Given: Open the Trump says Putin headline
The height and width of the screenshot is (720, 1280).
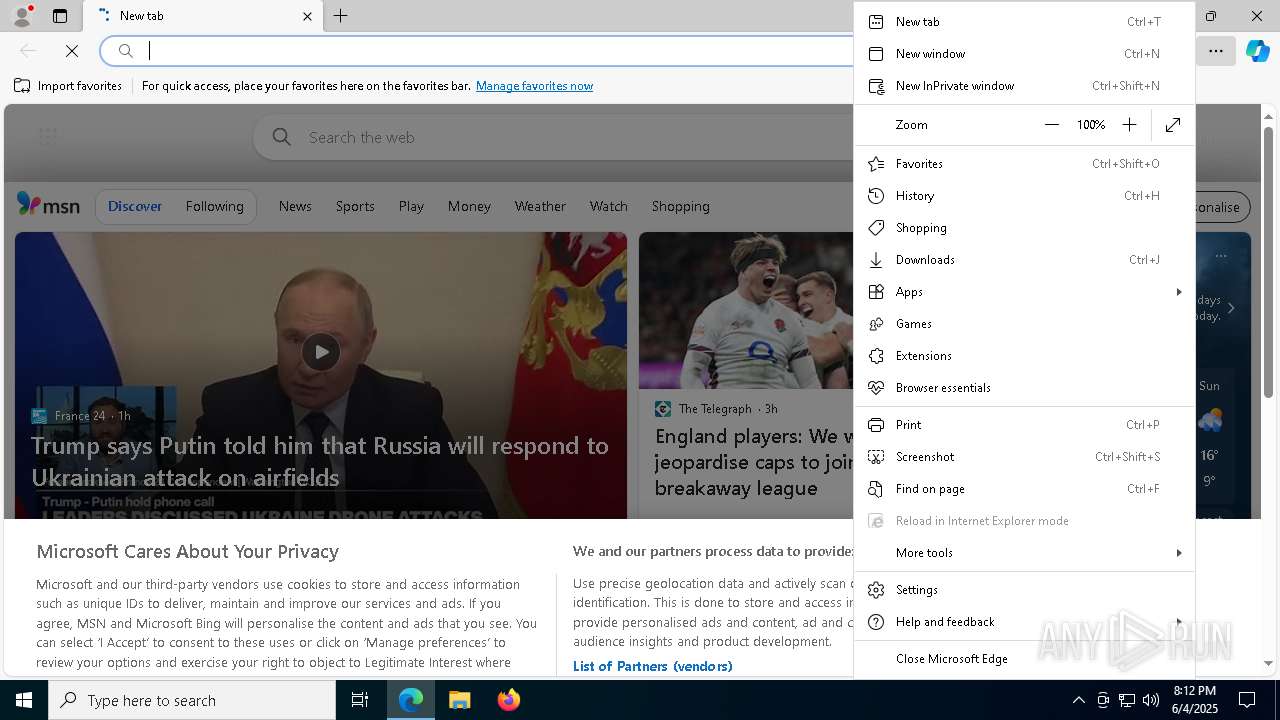Looking at the screenshot, I should pos(320,461).
